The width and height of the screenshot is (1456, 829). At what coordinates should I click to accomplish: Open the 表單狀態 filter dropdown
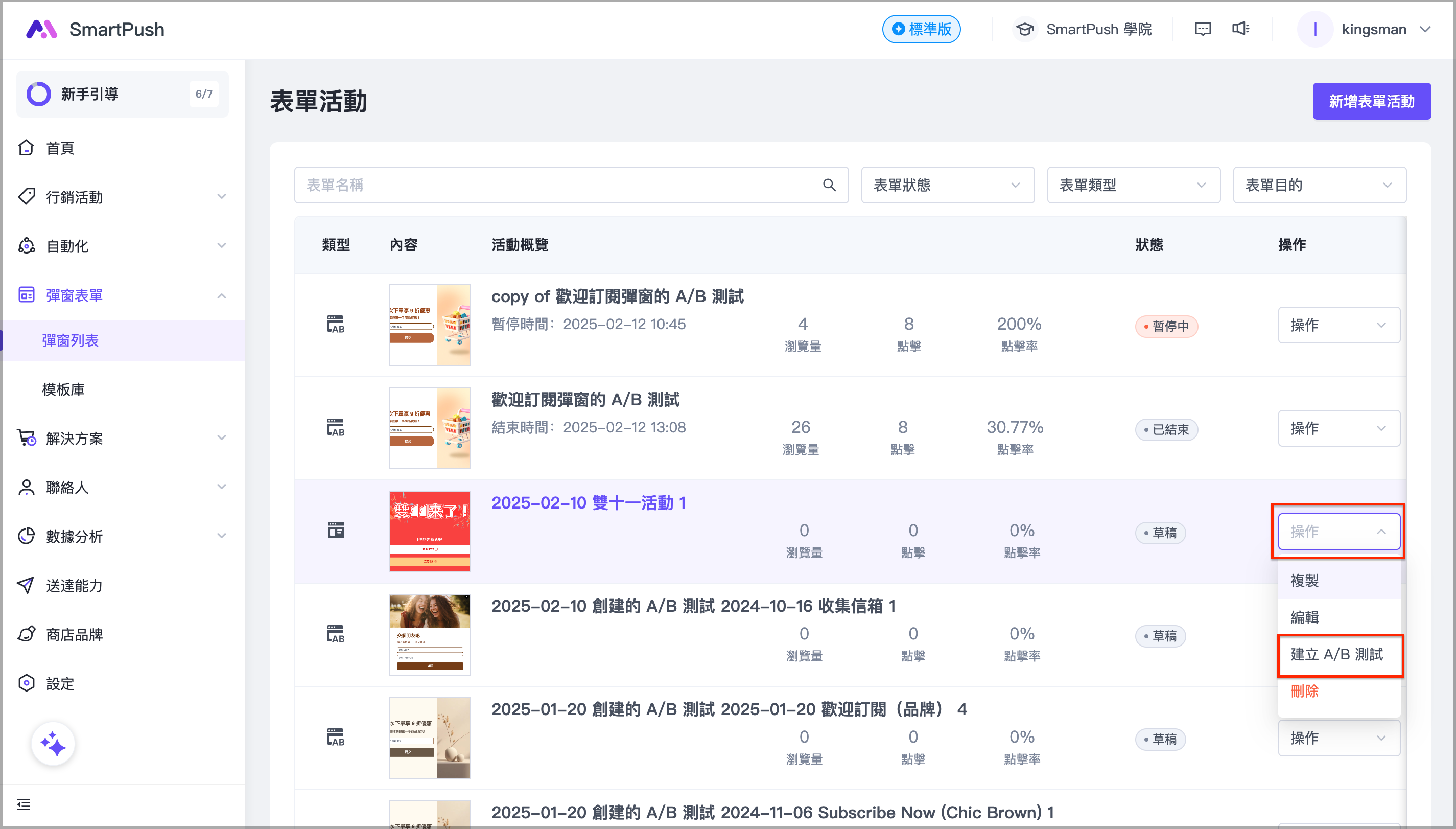pos(947,185)
